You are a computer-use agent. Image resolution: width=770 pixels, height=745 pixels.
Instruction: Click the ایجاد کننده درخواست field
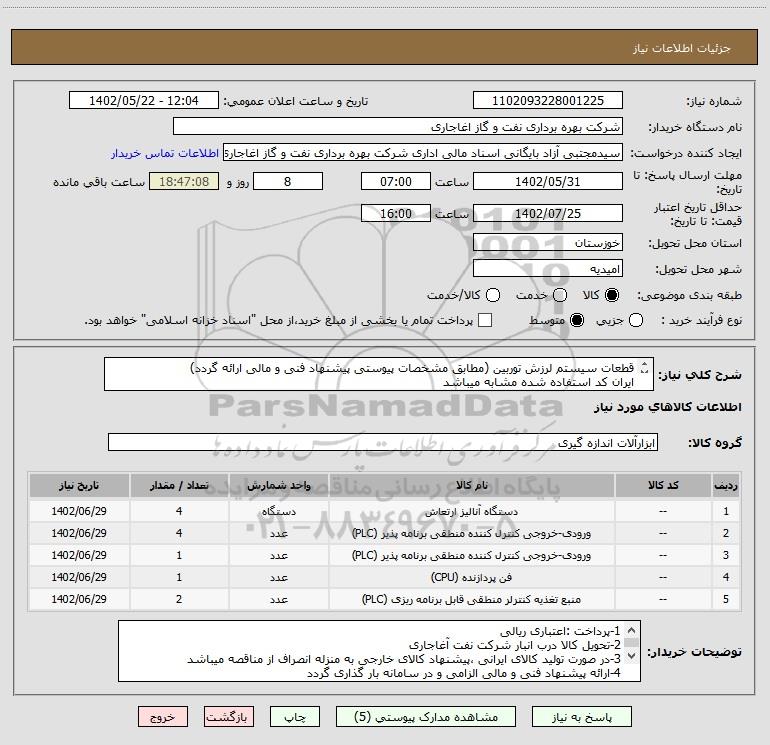click(x=423, y=153)
